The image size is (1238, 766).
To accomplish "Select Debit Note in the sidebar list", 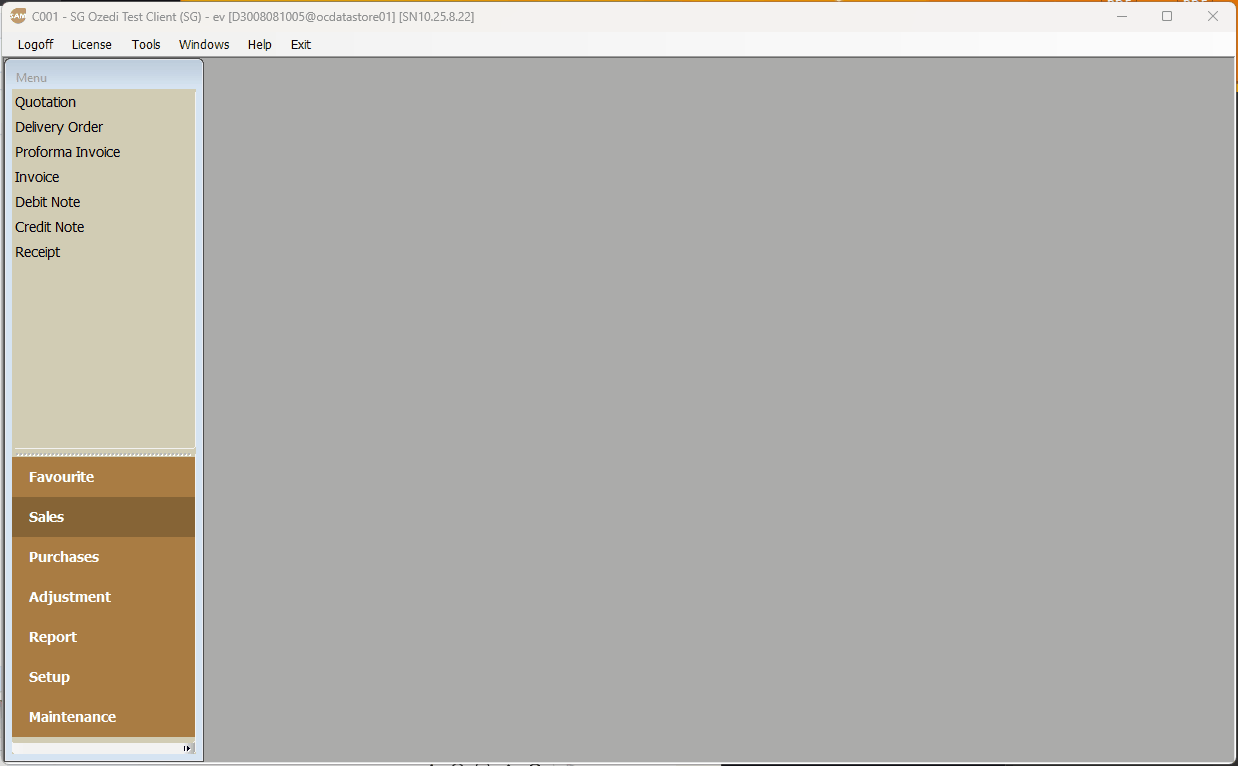I will pos(48,202).
